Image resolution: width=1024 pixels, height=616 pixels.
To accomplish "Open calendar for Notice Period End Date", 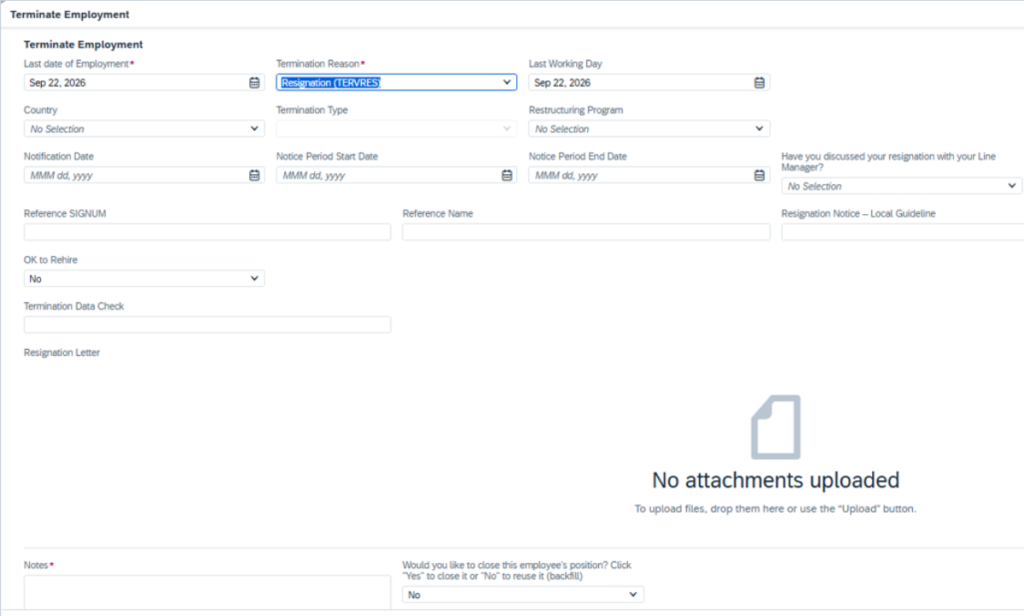I will pyautogui.click(x=759, y=175).
